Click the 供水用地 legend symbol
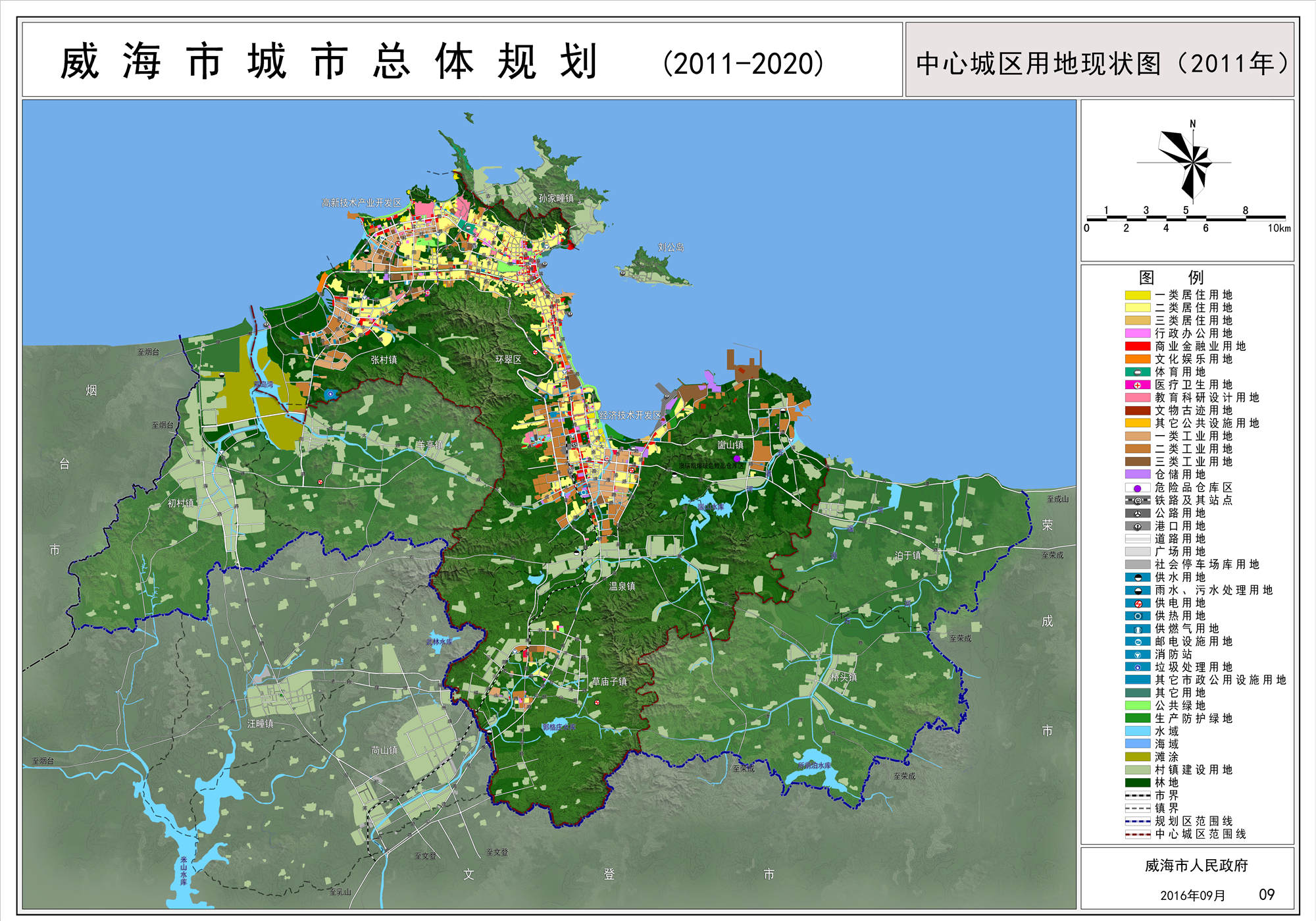This screenshot has width=1316, height=921. [x=1137, y=577]
